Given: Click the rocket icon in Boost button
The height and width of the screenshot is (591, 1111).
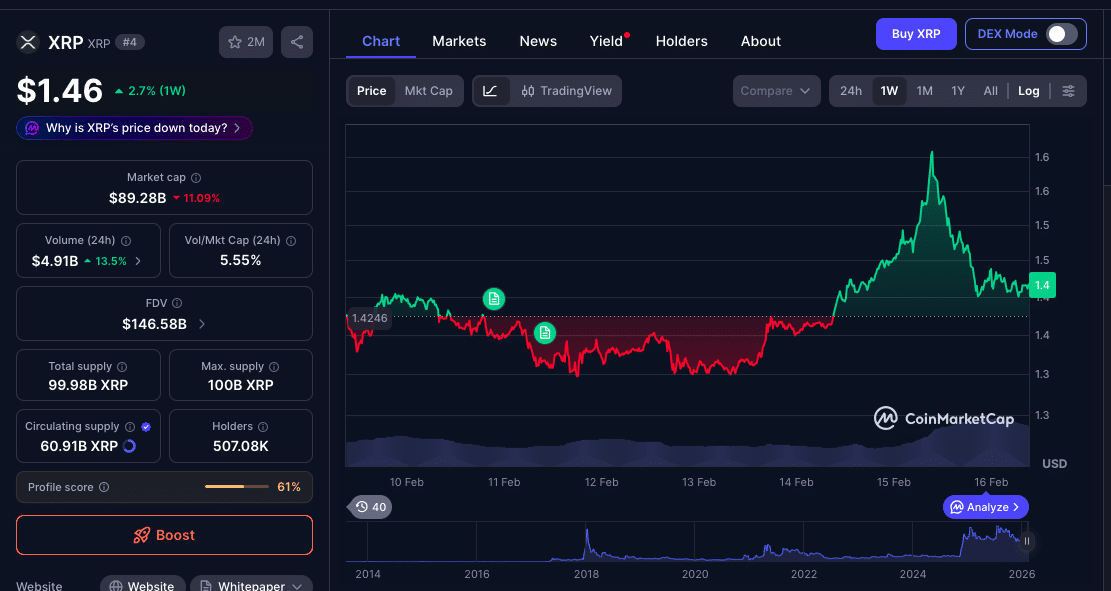Looking at the screenshot, I should click(142, 535).
